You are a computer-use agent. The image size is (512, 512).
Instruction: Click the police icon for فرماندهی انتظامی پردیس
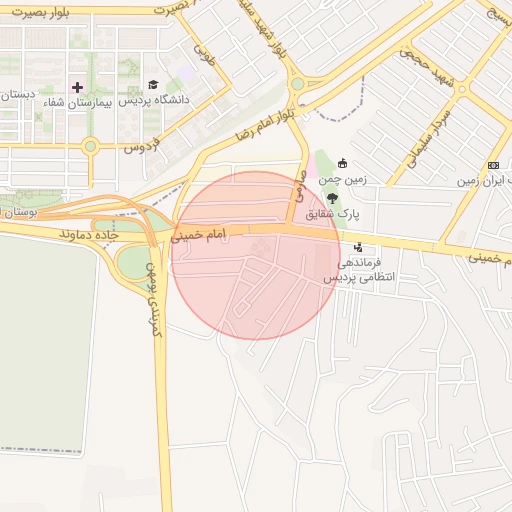click(x=358, y=247)
